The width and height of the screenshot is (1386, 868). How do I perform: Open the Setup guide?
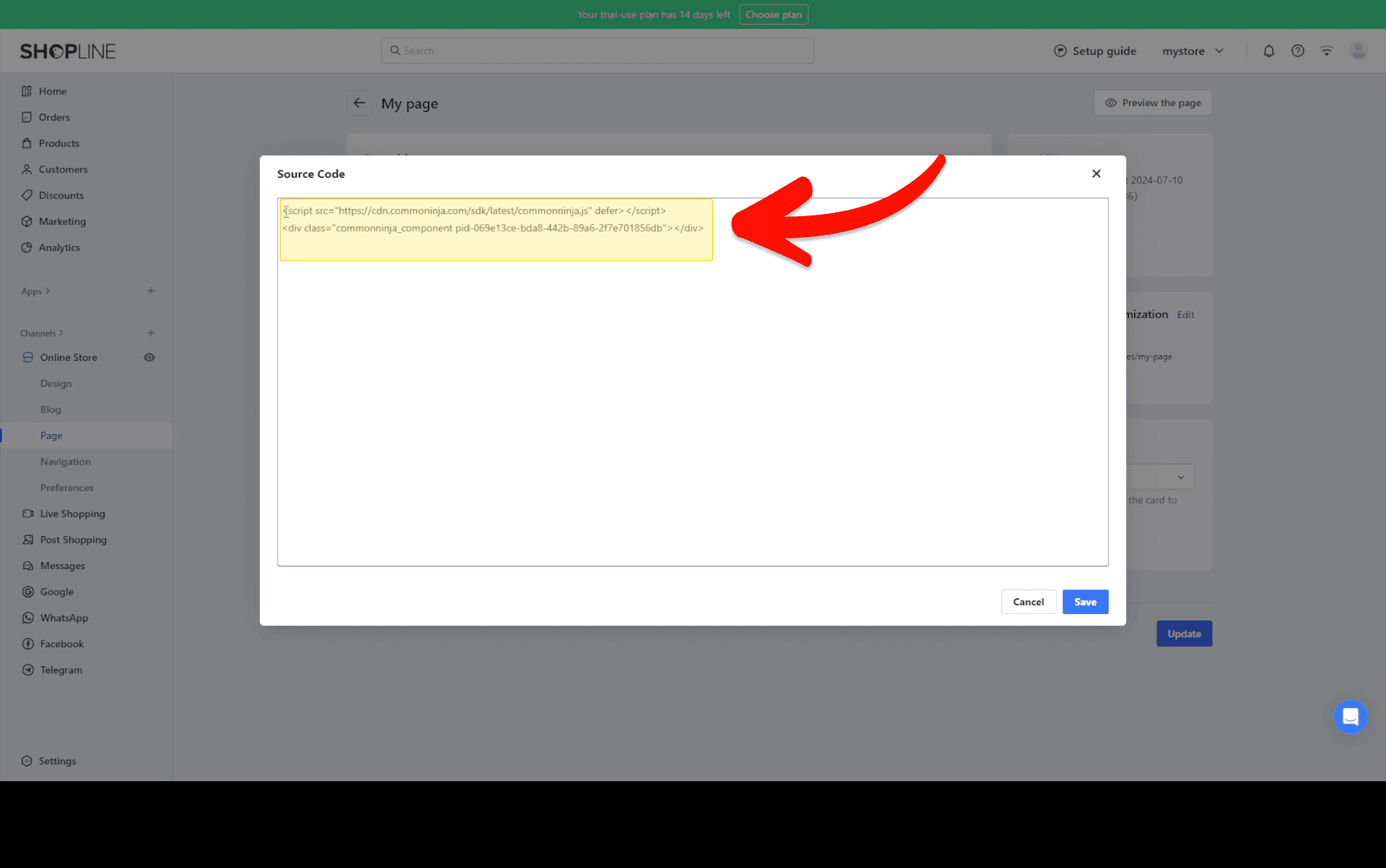(1095, 51)
